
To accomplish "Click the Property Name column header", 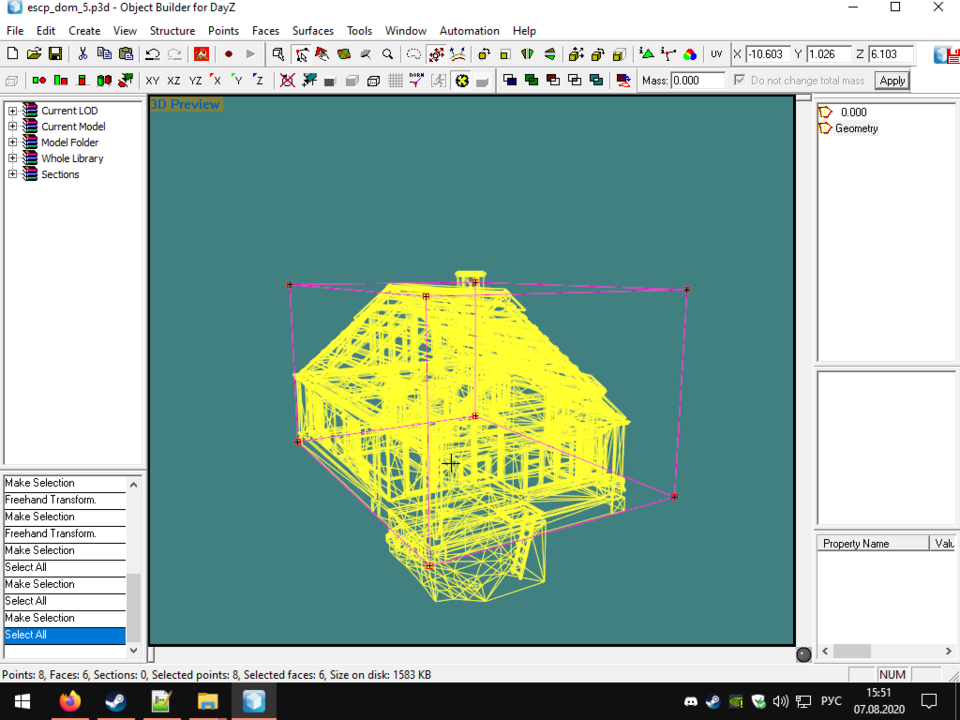I will coord(872,543).
